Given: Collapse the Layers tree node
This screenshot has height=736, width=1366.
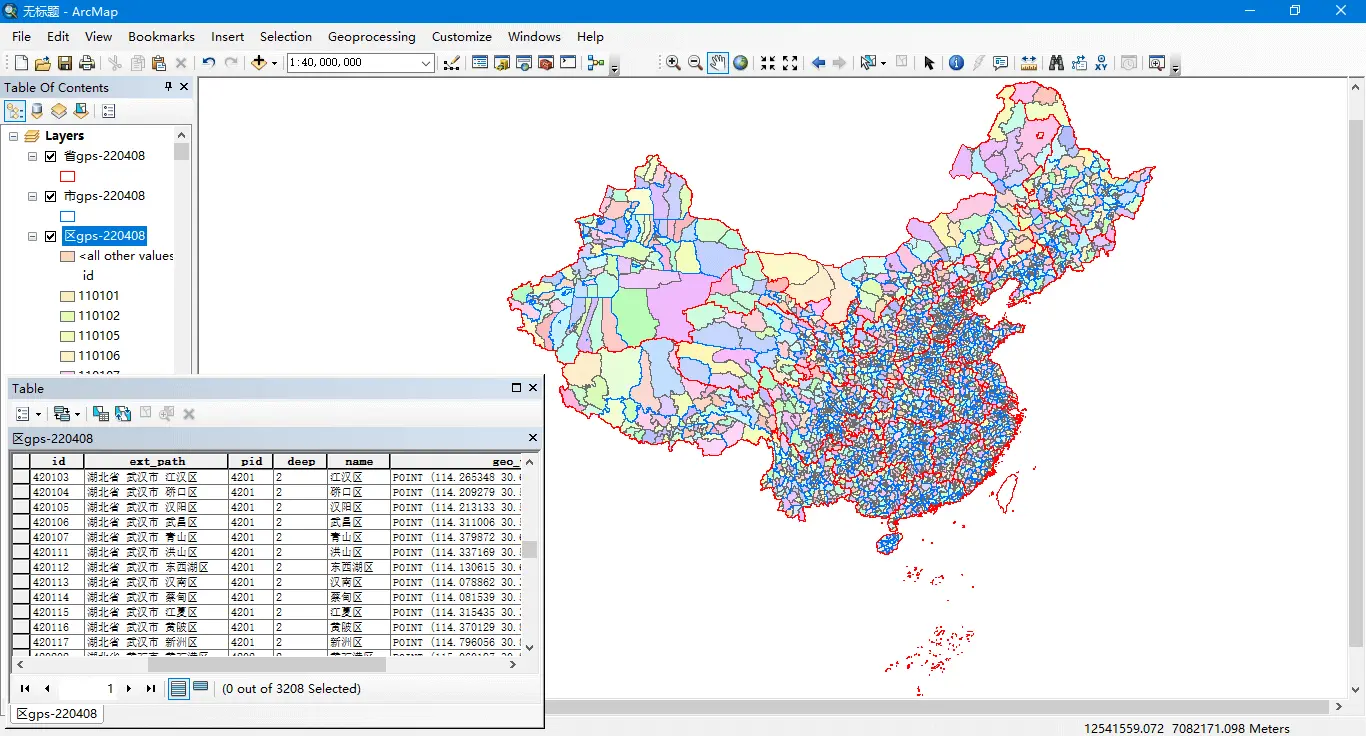Looking at the screenshot, I should click(14, 136).
